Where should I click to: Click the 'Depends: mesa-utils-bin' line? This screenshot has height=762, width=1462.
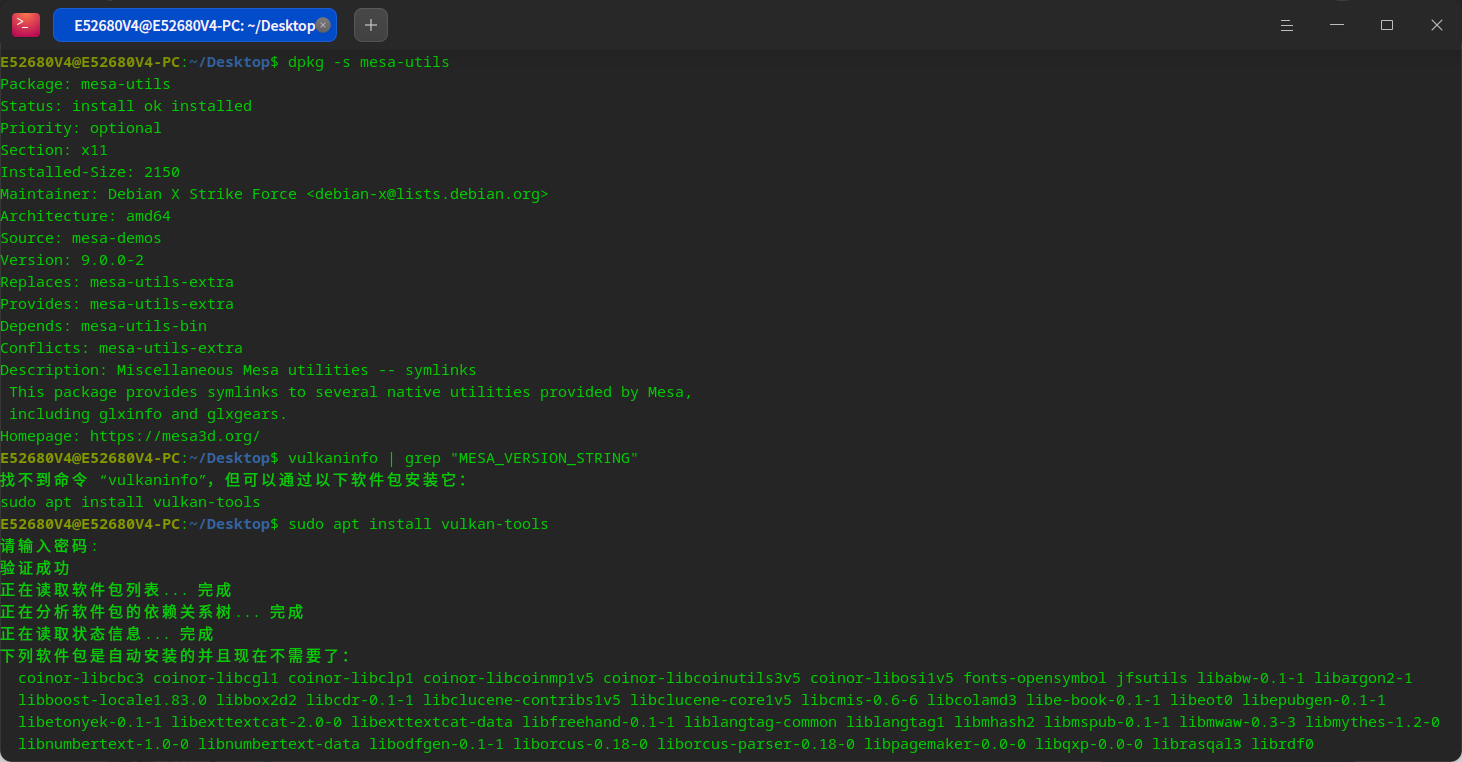[104, 326]
